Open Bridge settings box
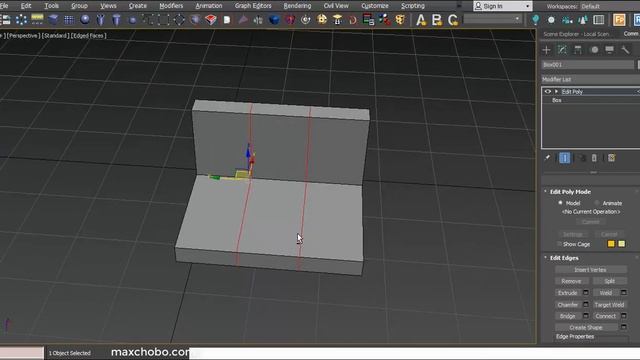This screenshot has width=640, height=360. coord(586,316)
